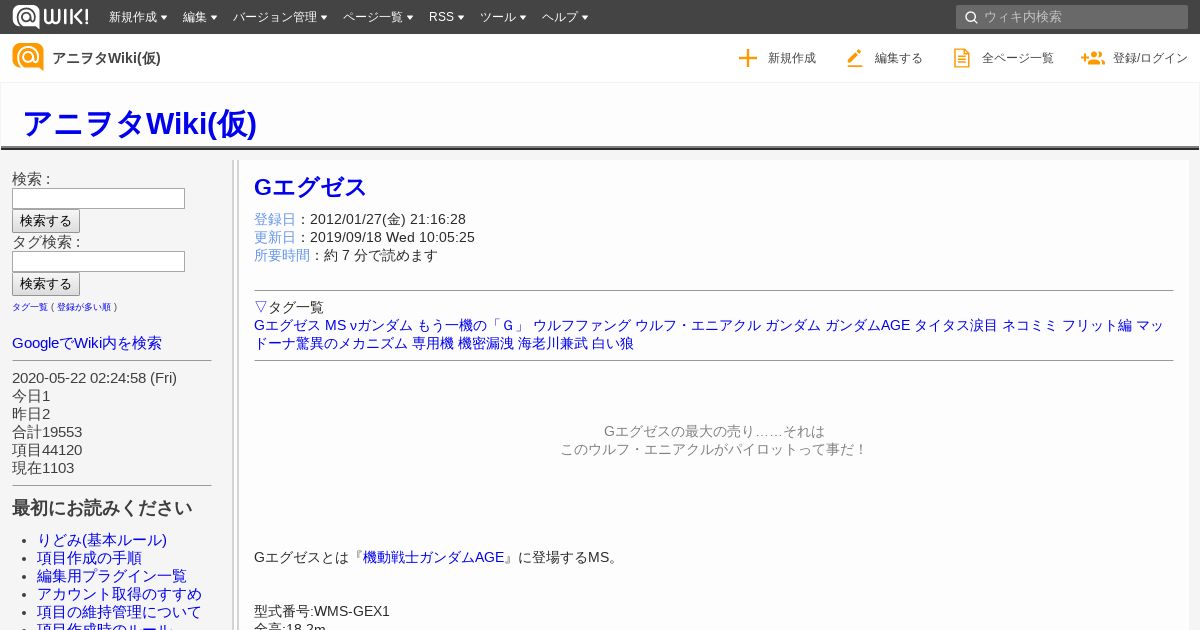Focus the ウィキ内検索 search field

[x=1072, y=17]
